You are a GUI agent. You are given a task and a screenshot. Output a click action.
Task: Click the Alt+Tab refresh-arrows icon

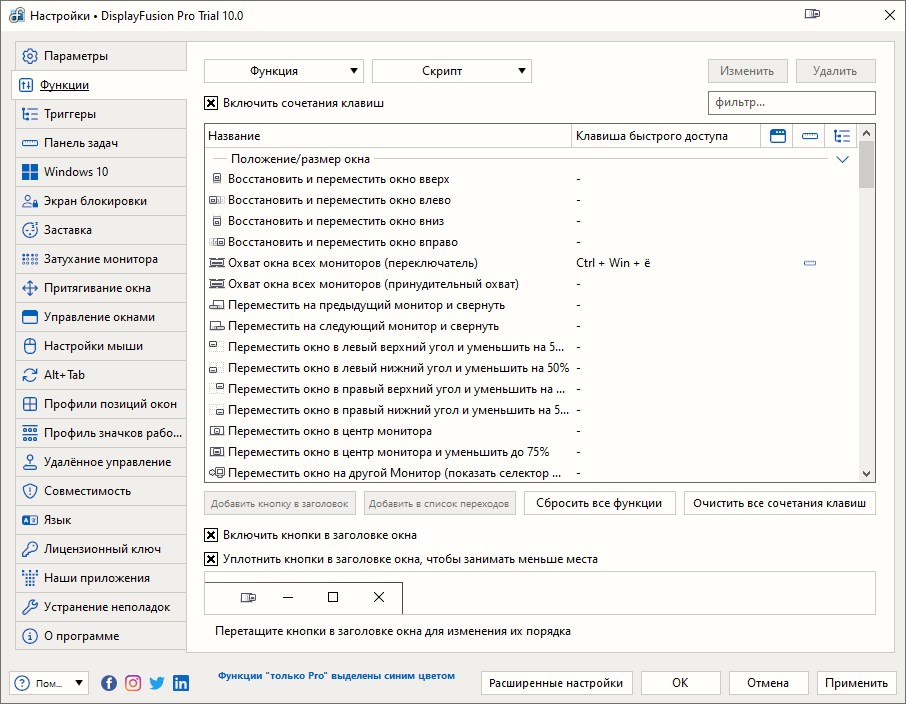[x=29, y=375]
